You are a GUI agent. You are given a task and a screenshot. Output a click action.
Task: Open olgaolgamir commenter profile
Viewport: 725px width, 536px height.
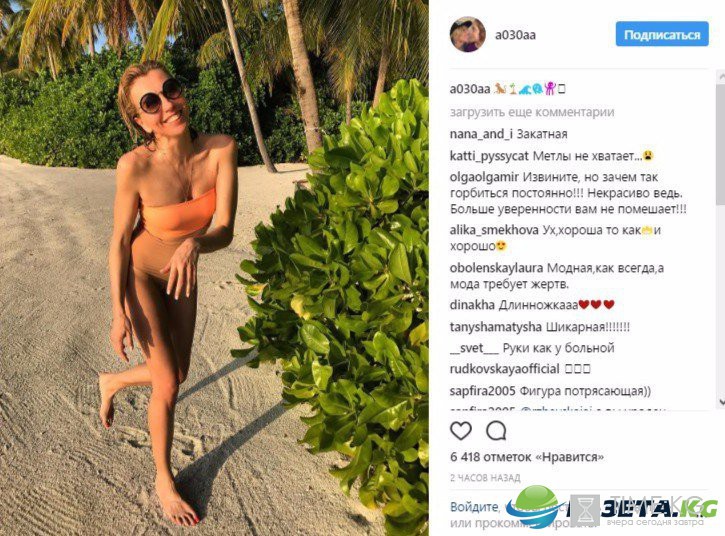click(484, 177)
